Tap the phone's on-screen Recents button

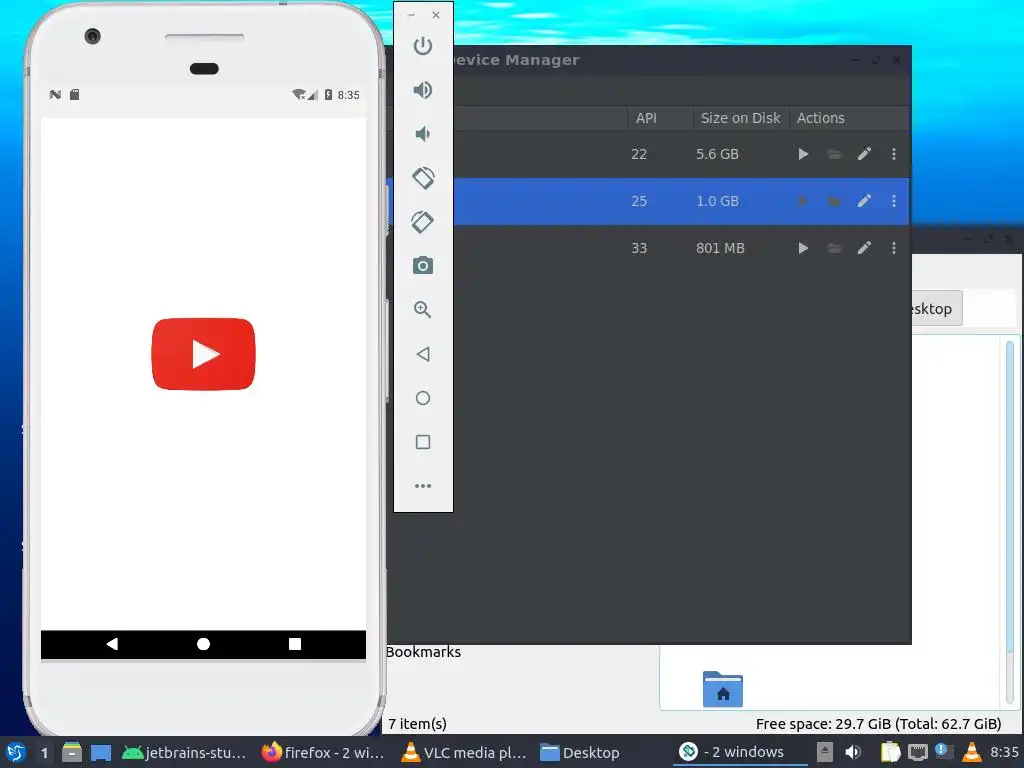tap(295, 644)
